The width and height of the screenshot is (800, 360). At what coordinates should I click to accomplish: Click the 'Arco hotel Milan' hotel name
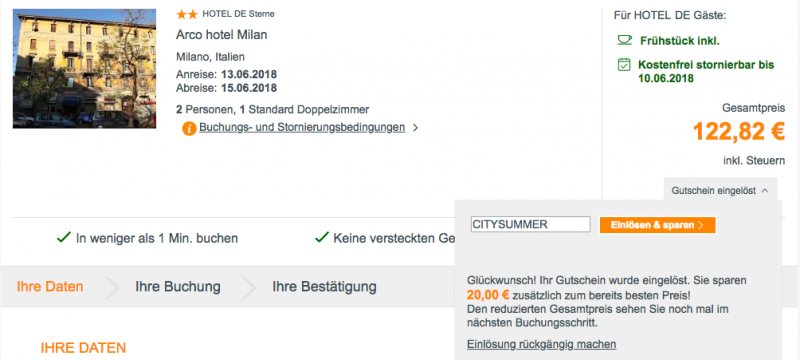coord(221,35)
